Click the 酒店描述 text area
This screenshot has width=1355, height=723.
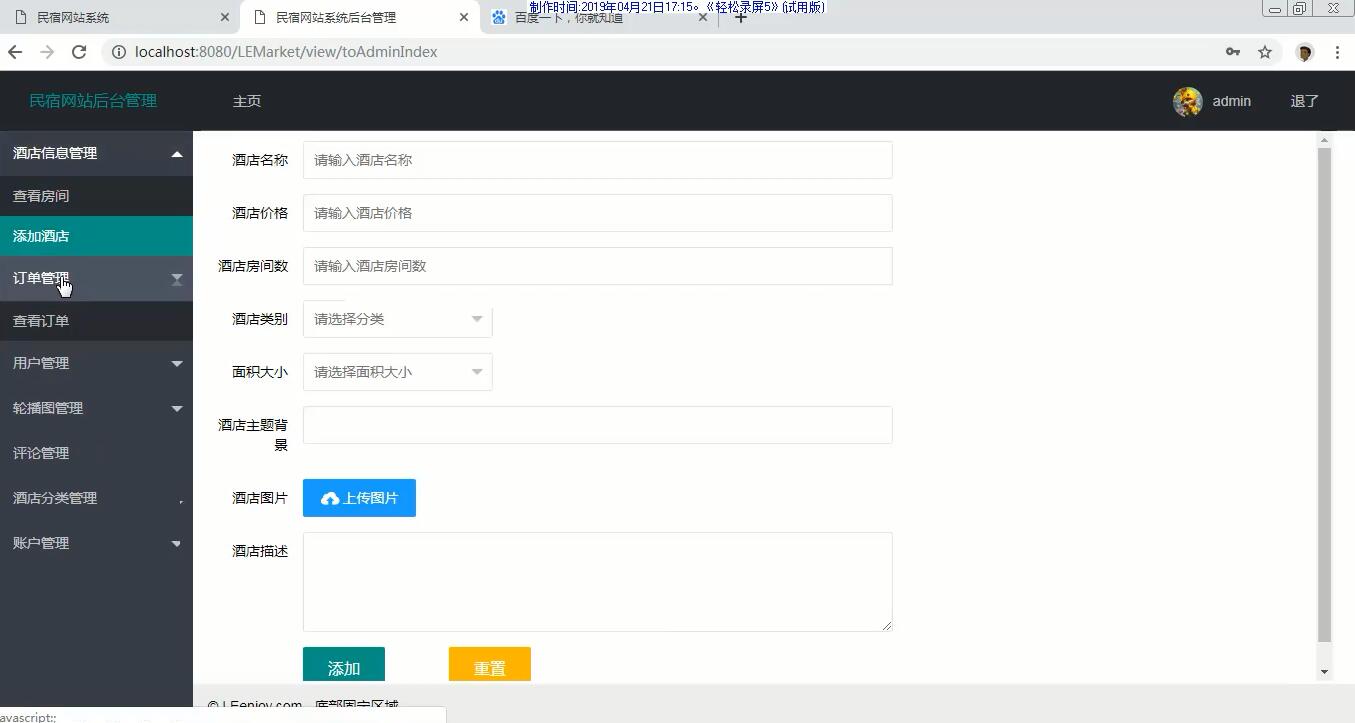[597, 582]
